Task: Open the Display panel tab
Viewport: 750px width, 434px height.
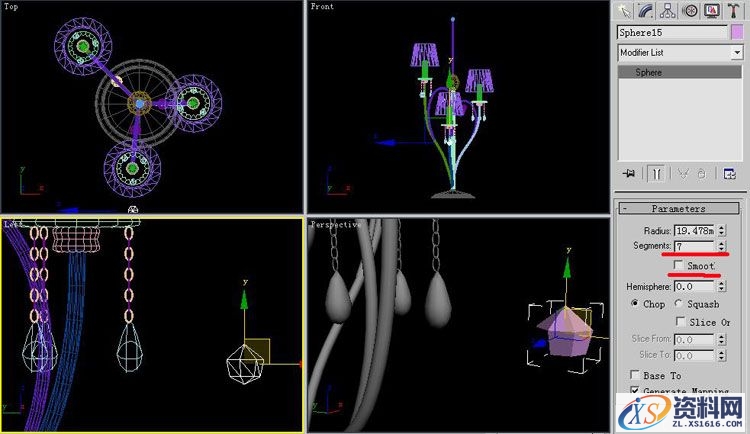Action: [712, 10]
